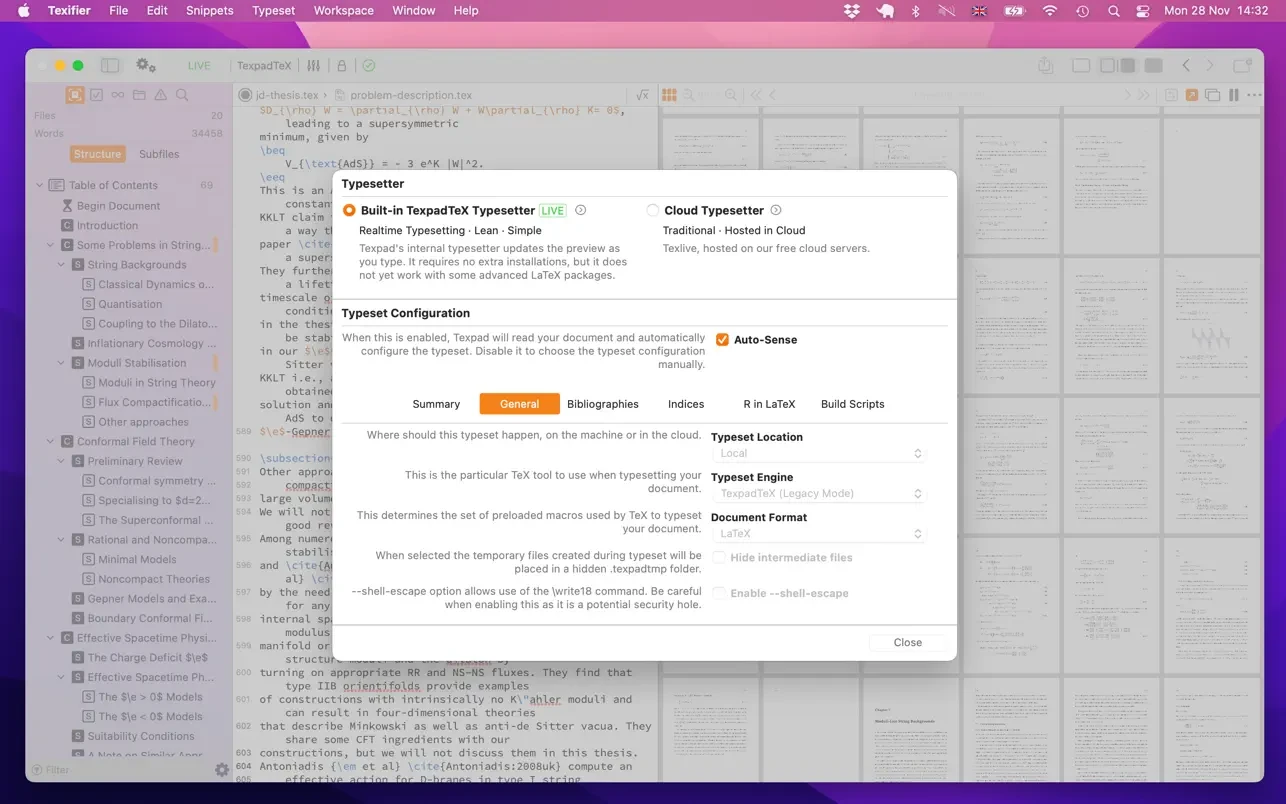Switch to R in LaTeX tab

(x=769, y=404)
